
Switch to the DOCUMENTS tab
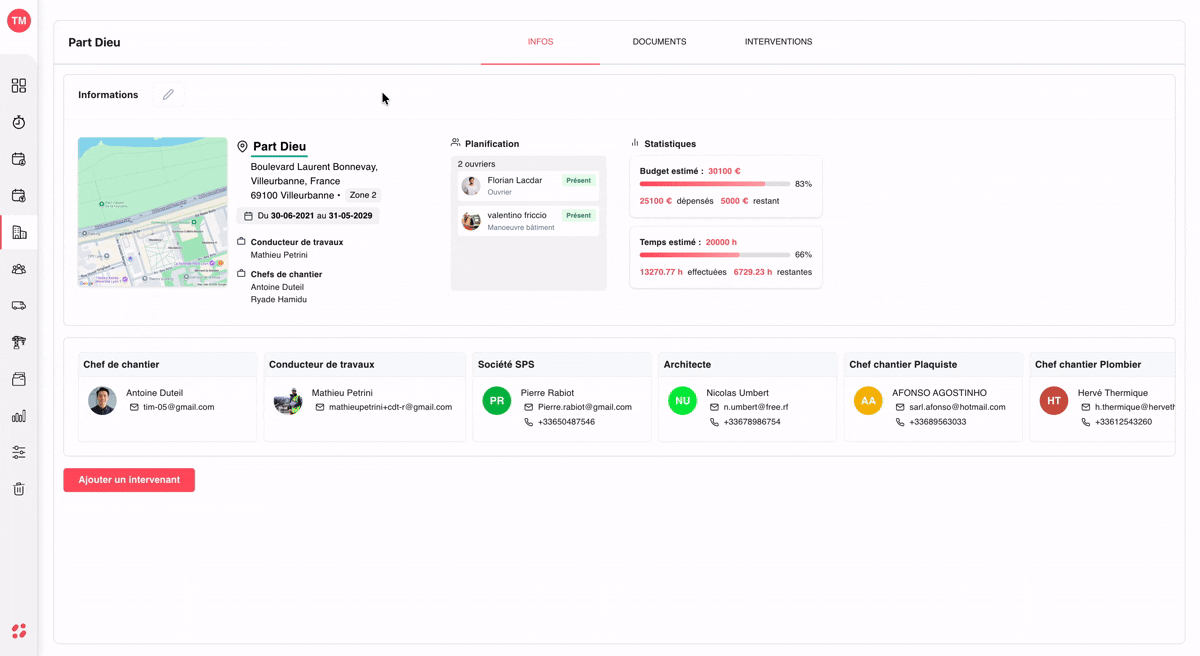[x=659, y=42]
